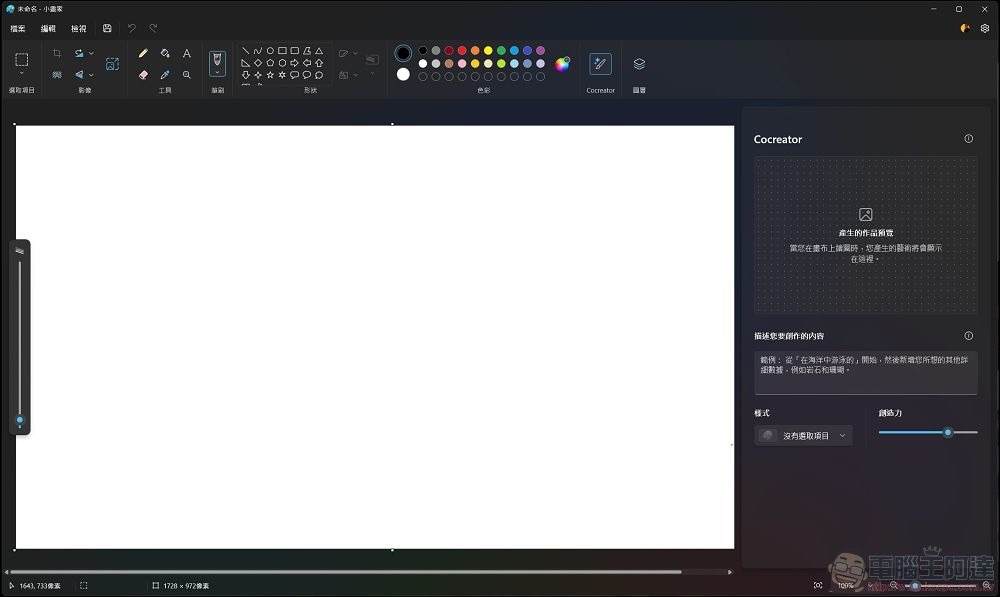This screenshot has height=597, width=1000.
Task: Click the info icon beside 描述您要創作的內容
Action: [x=969, y=335]
